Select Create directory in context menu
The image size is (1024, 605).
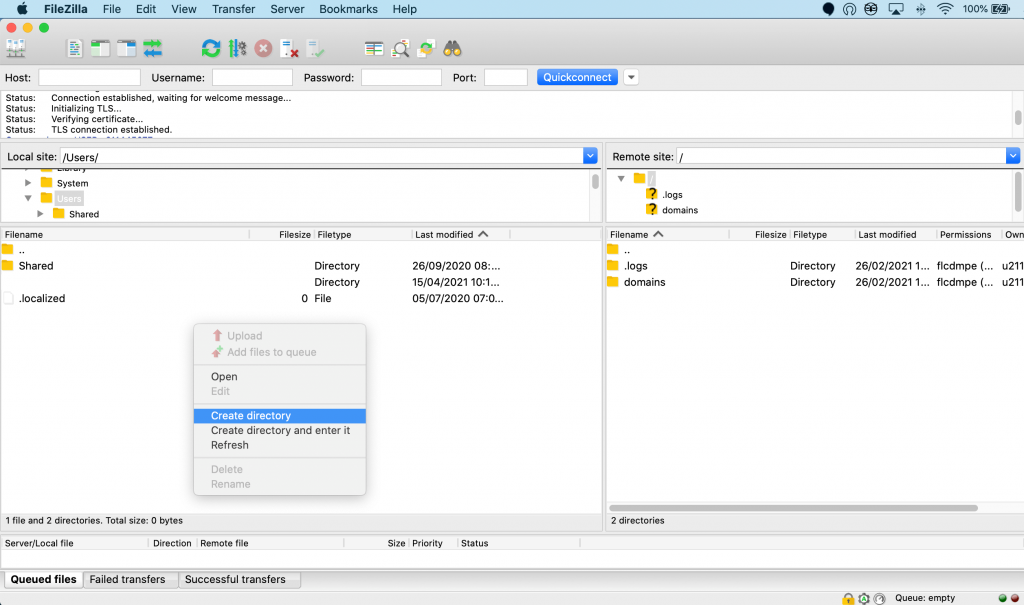[251, 416]
